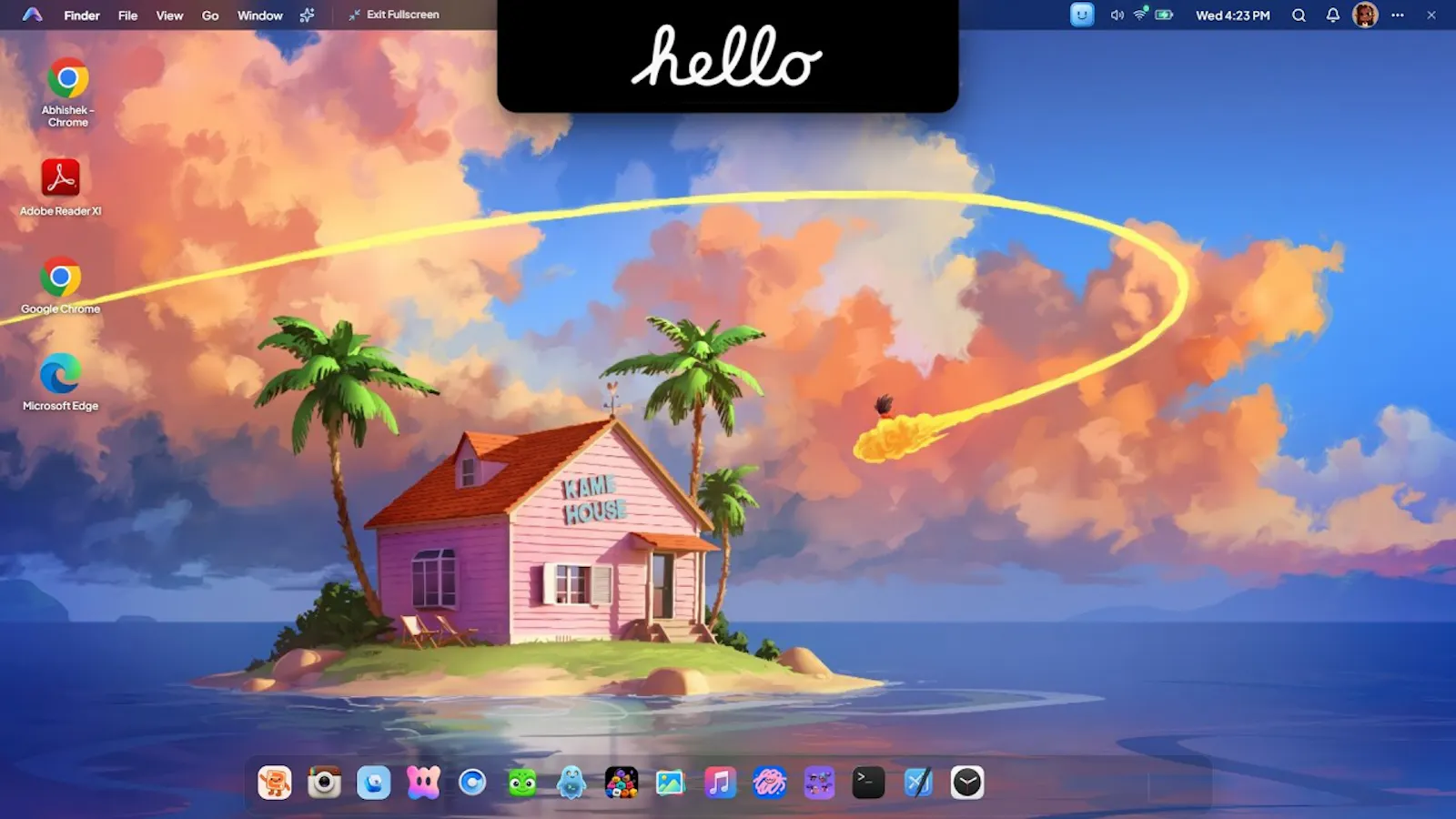
Task: Open the green monster face dock app
Action: (x=522, y=783)
